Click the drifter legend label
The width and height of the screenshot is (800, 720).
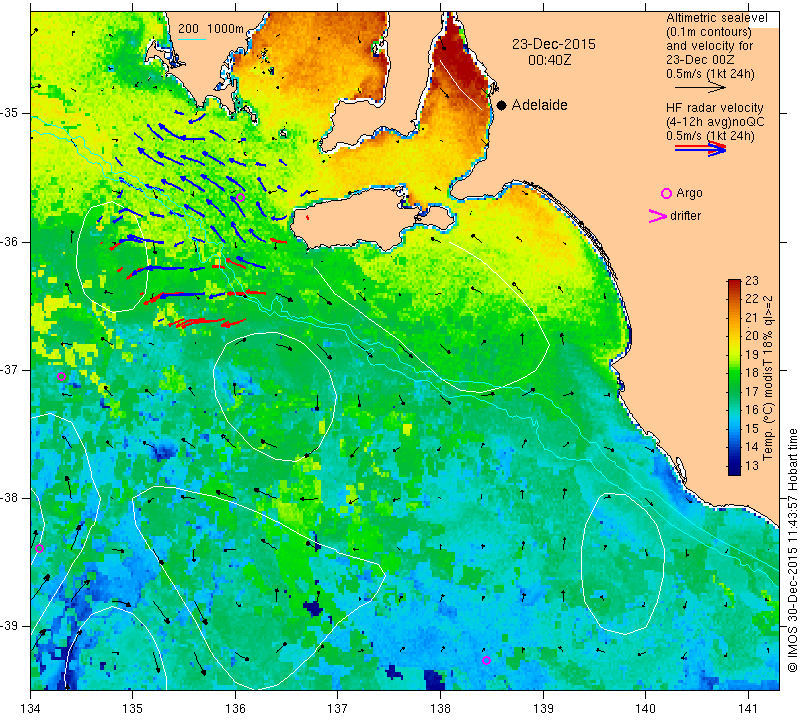click(x=685, y=216)
